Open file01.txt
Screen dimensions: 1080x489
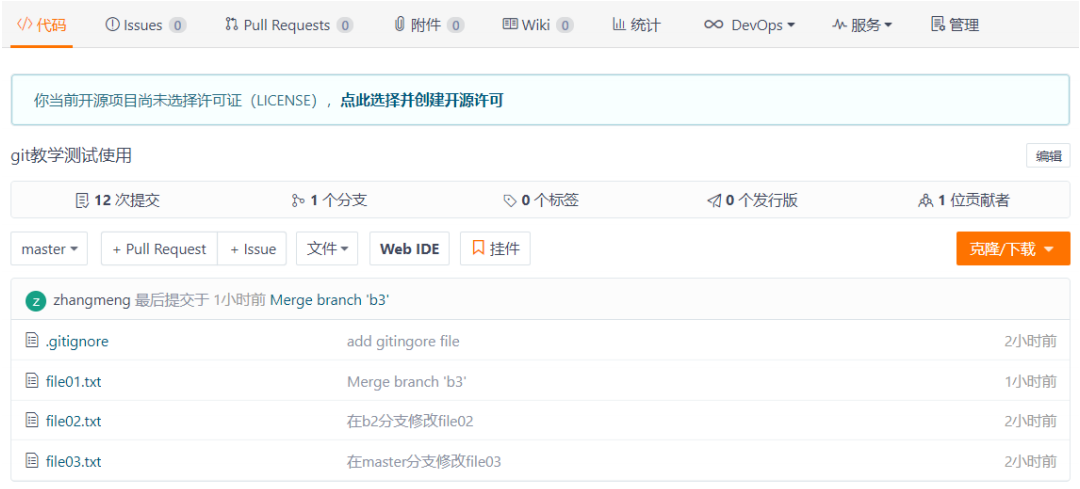[x=73, y=381]
